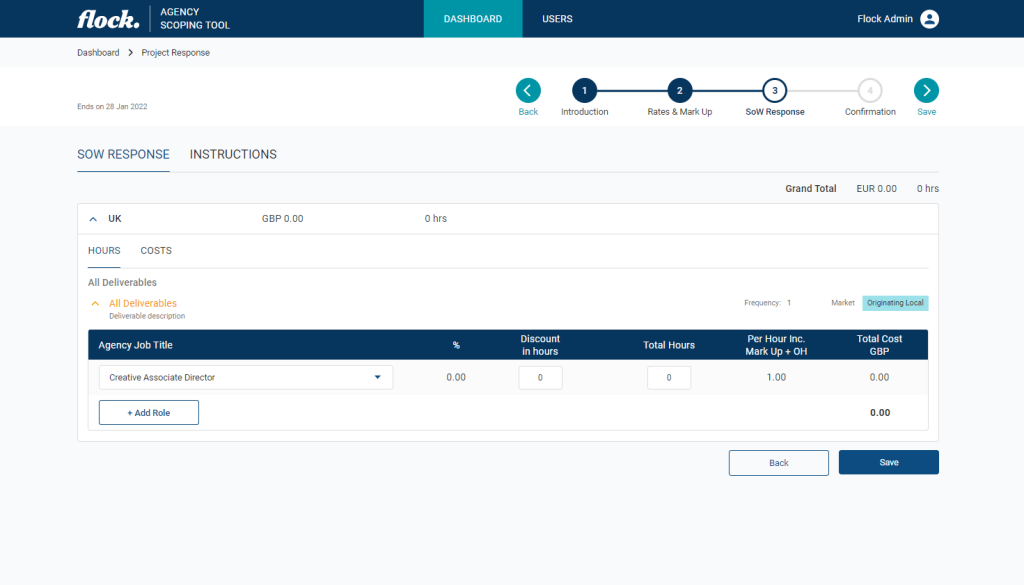The height and width of the screenshot is (585, 1024).
Task: Click the orange All Deliverables title
Action: (x=143, y=304)
